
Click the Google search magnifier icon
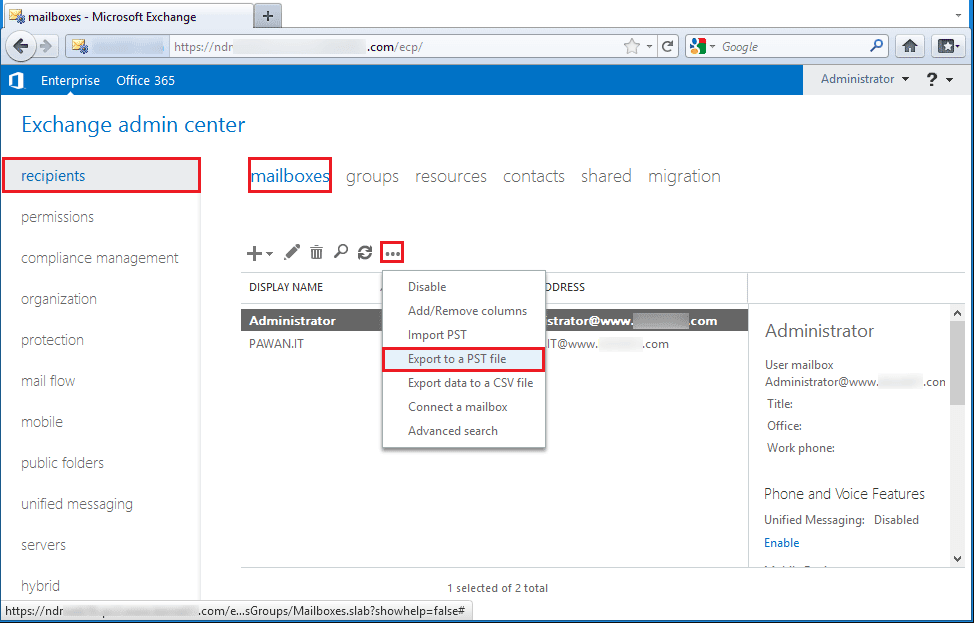pos(876,46)
